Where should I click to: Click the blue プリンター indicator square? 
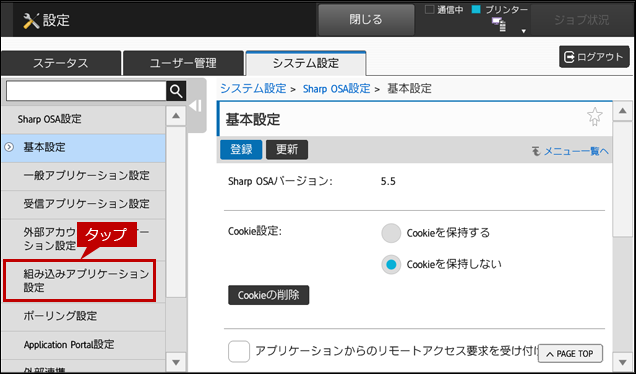click(476, 10)
